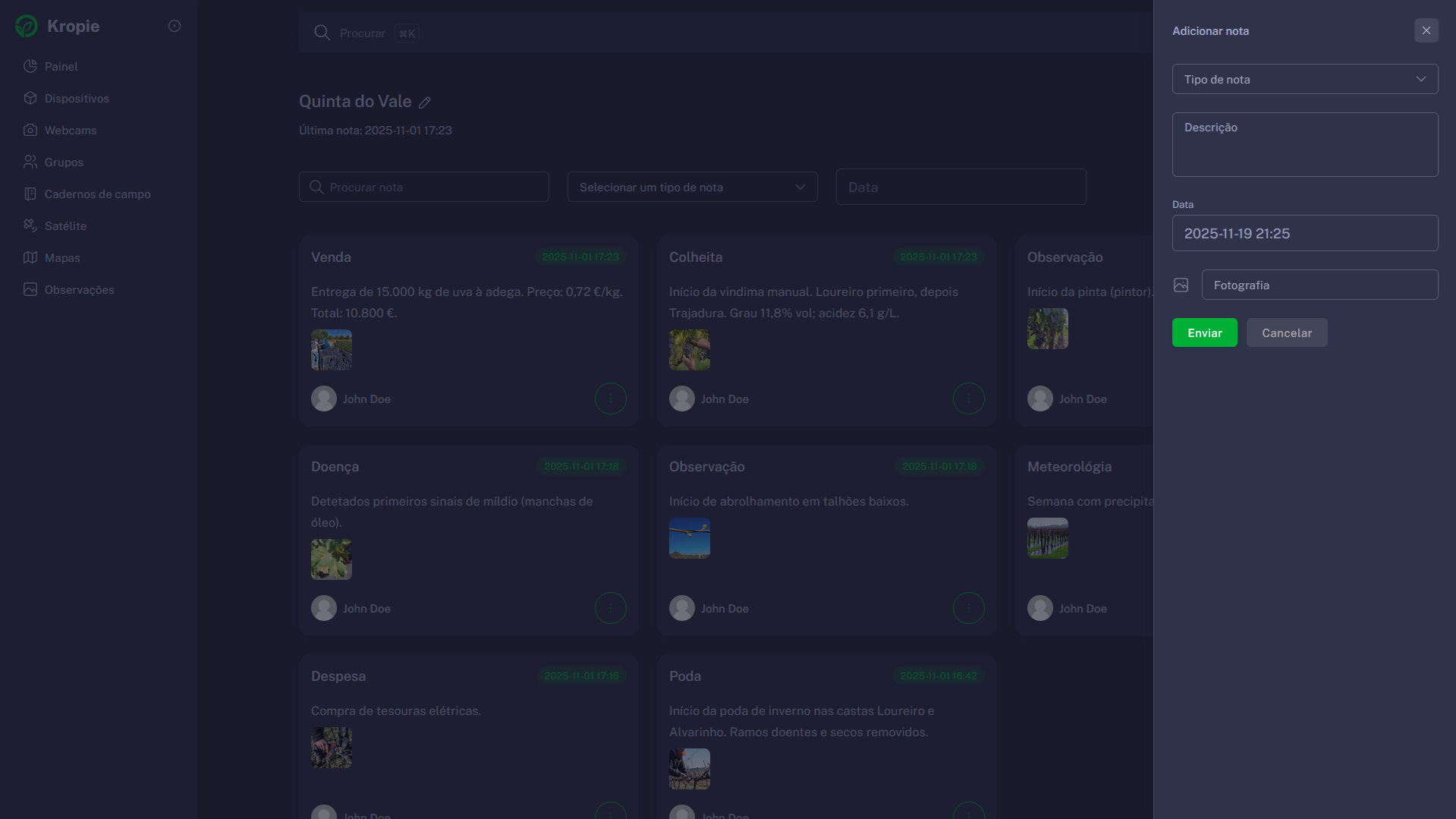Click the Cancelar button

point(1286,333)
